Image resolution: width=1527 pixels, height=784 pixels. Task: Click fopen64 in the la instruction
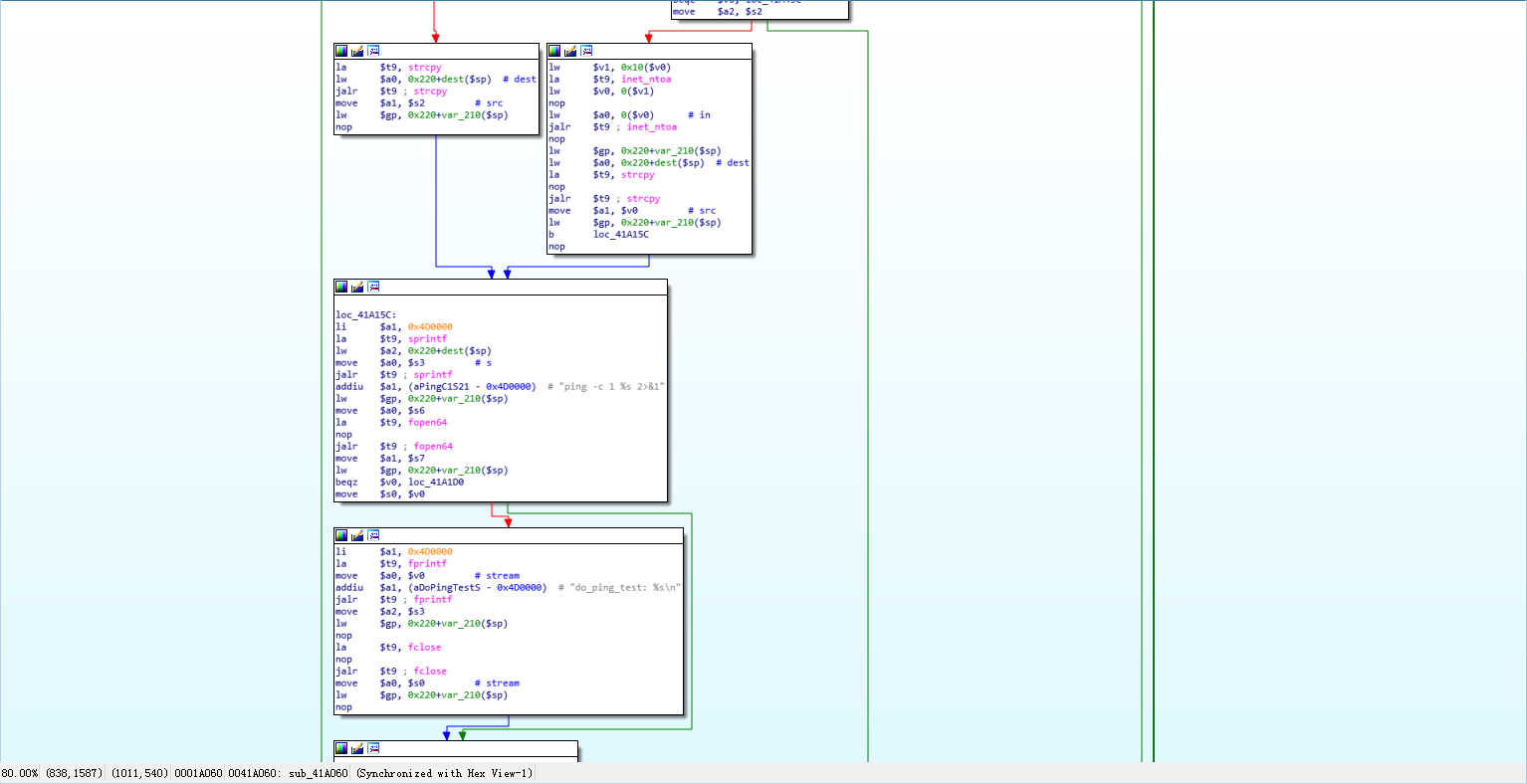tap(427, 423)
